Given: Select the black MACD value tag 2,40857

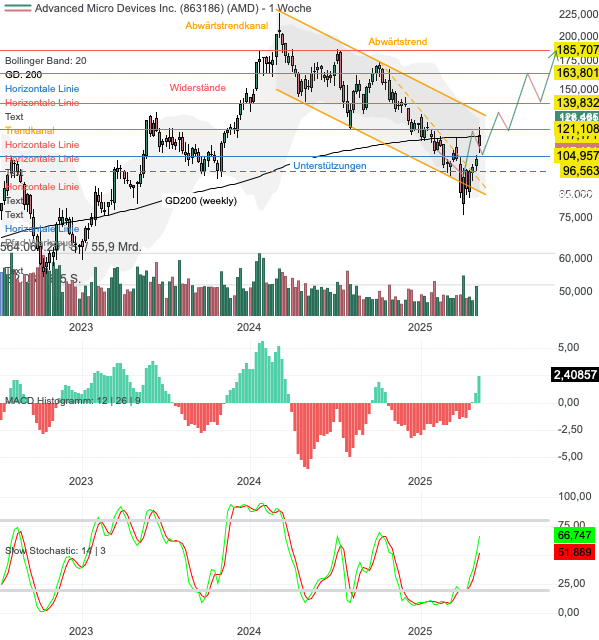Looking at the screenshot, I should [x=575, y=374].
